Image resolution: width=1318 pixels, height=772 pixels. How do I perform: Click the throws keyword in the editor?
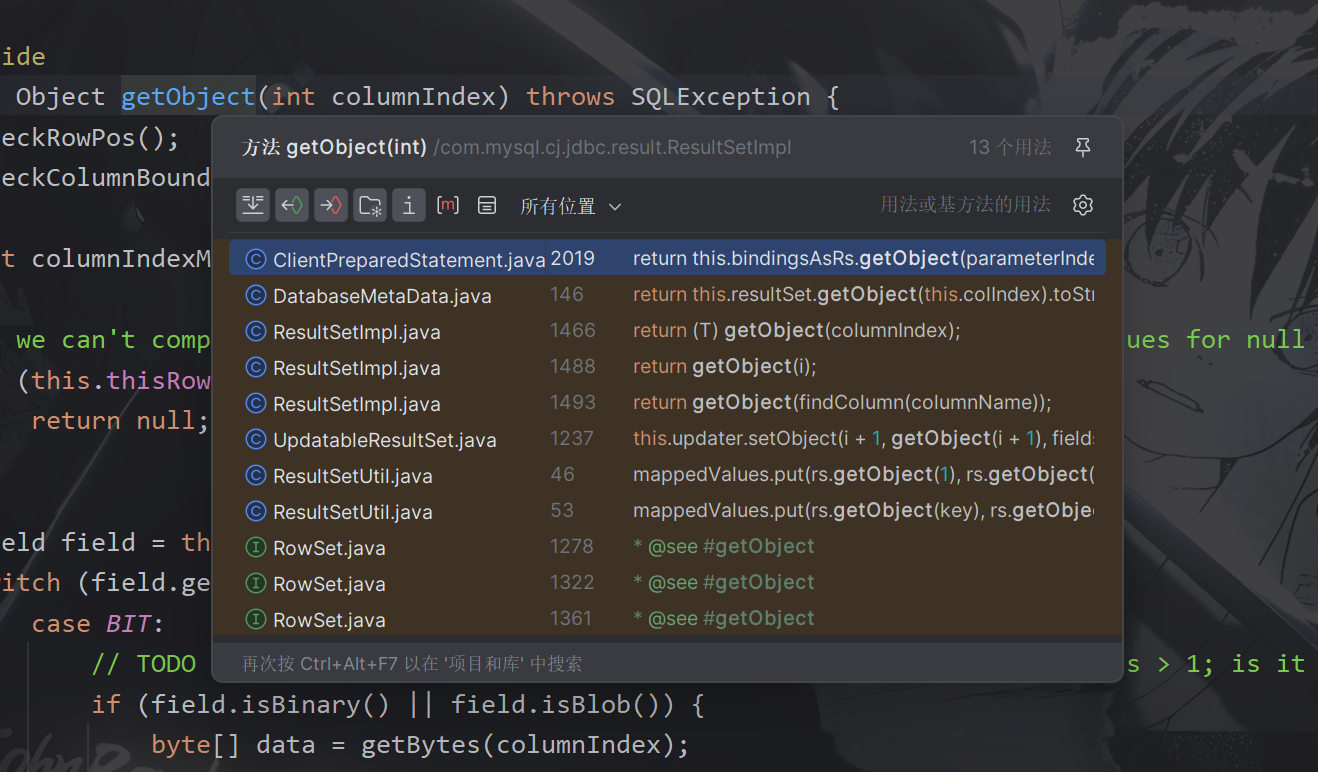571,97
